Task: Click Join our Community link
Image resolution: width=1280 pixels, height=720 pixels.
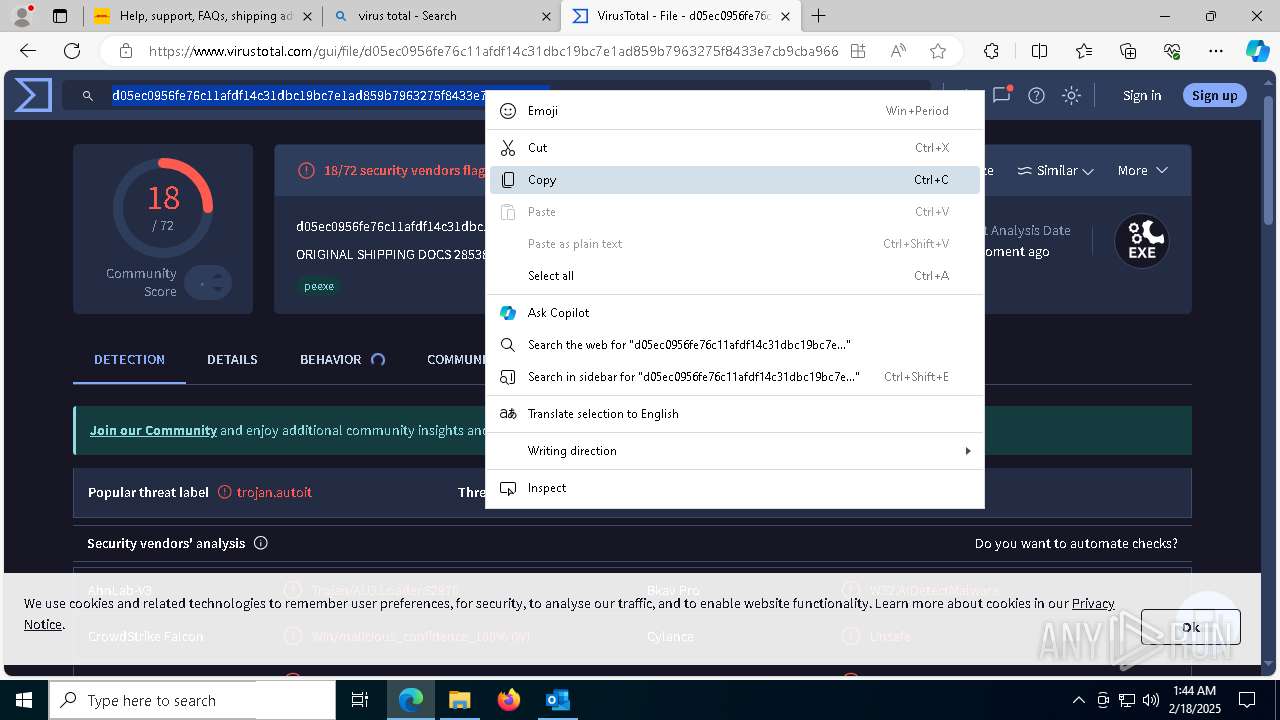Action: click(x=153, y=430)
